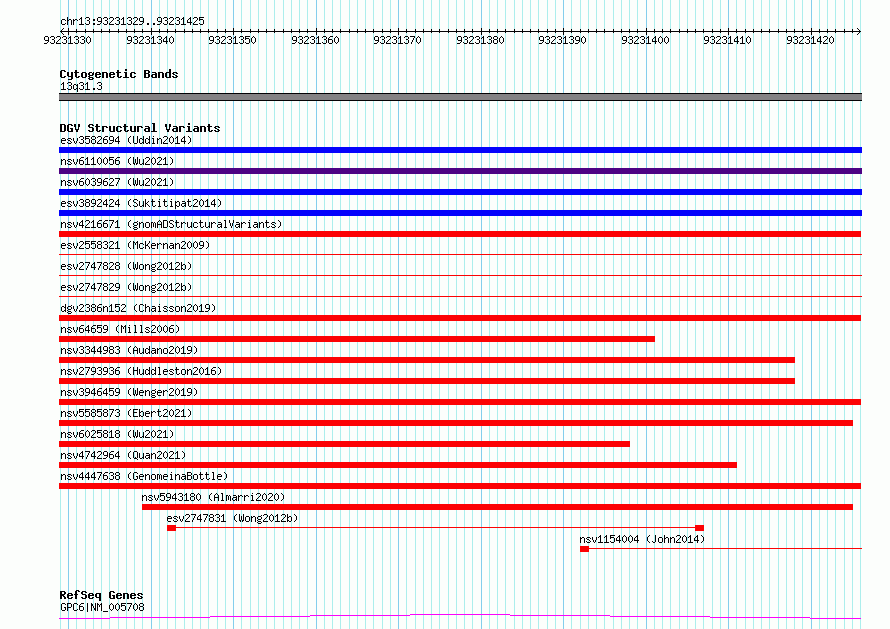Click the DGV Structural Variants track heading
This screenshot has height=629, width=890.
click(x=140, y=128)
